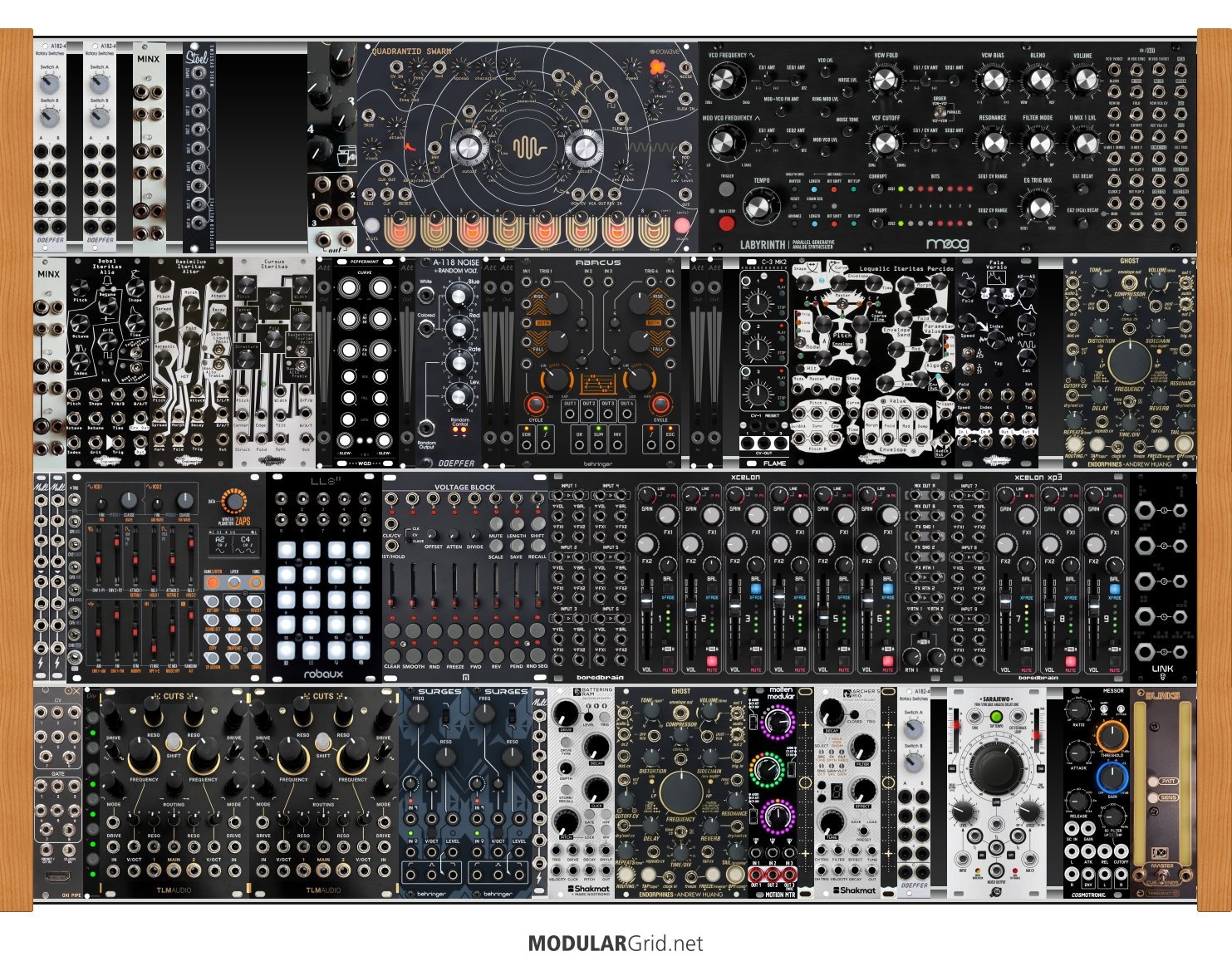
Task: Click the VCF CUTOFF knob on Labyrinth
Action: click(x=886, y=143)
